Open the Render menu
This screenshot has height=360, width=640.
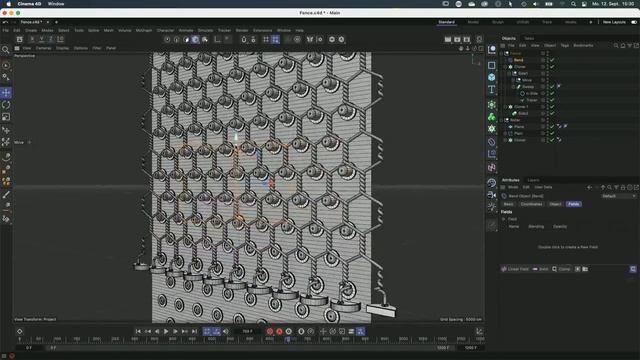point(242,30)
